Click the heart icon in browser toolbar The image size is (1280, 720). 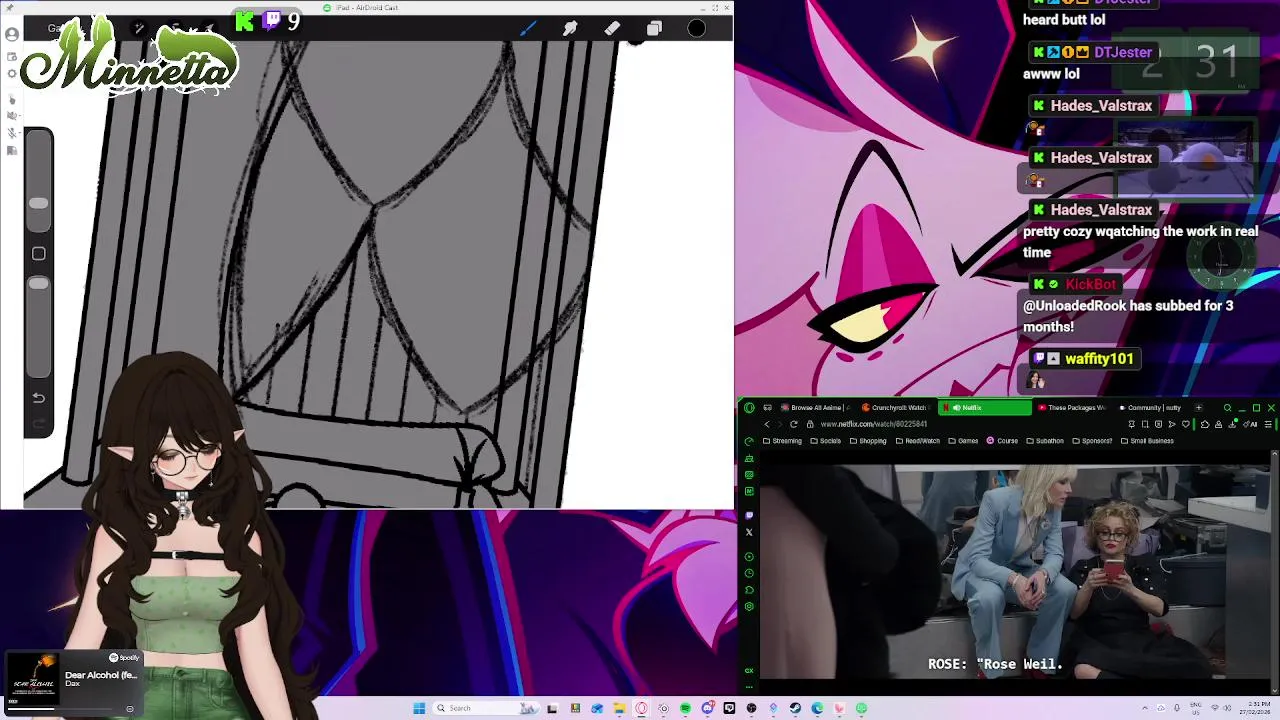(x=1186, y=424)
